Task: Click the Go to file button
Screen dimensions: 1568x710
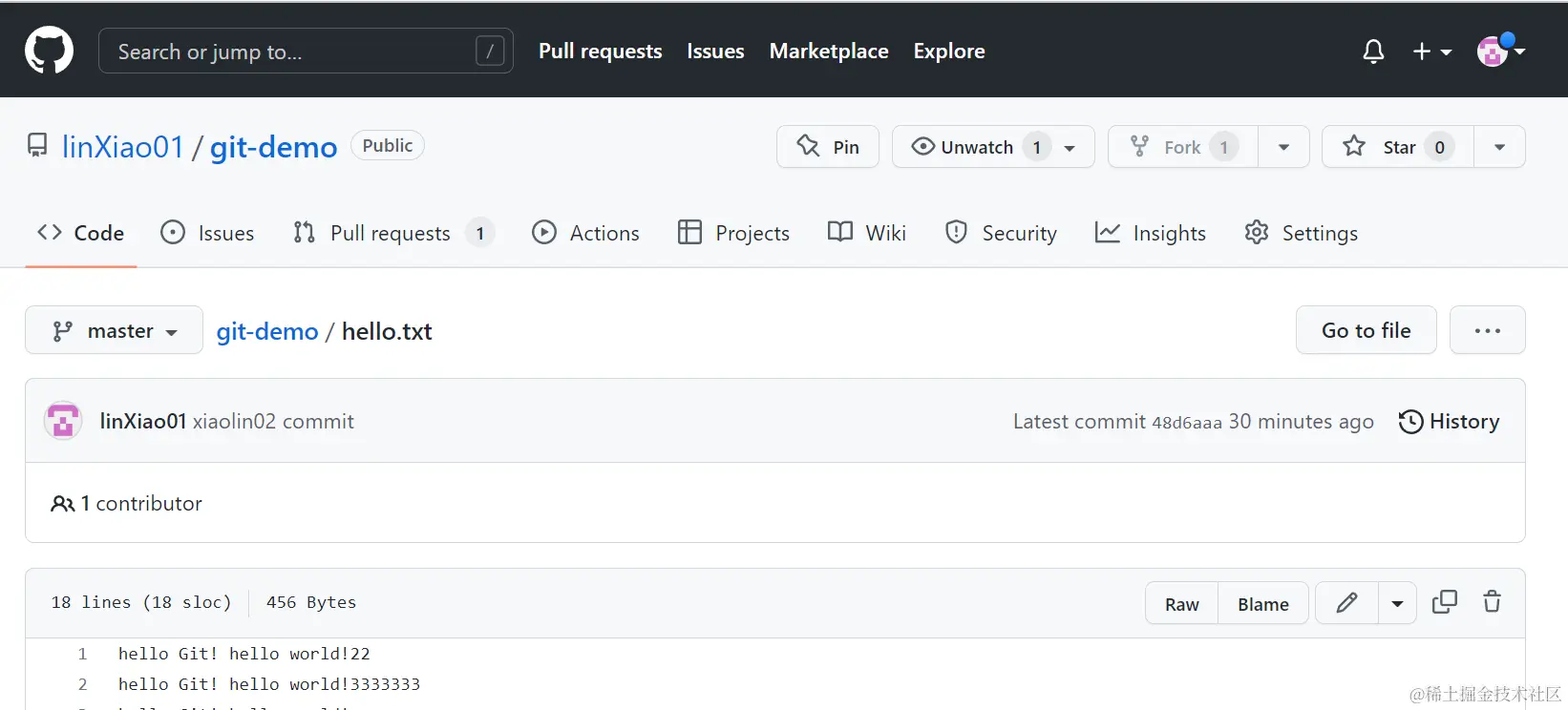Action: coord(1366,330)
